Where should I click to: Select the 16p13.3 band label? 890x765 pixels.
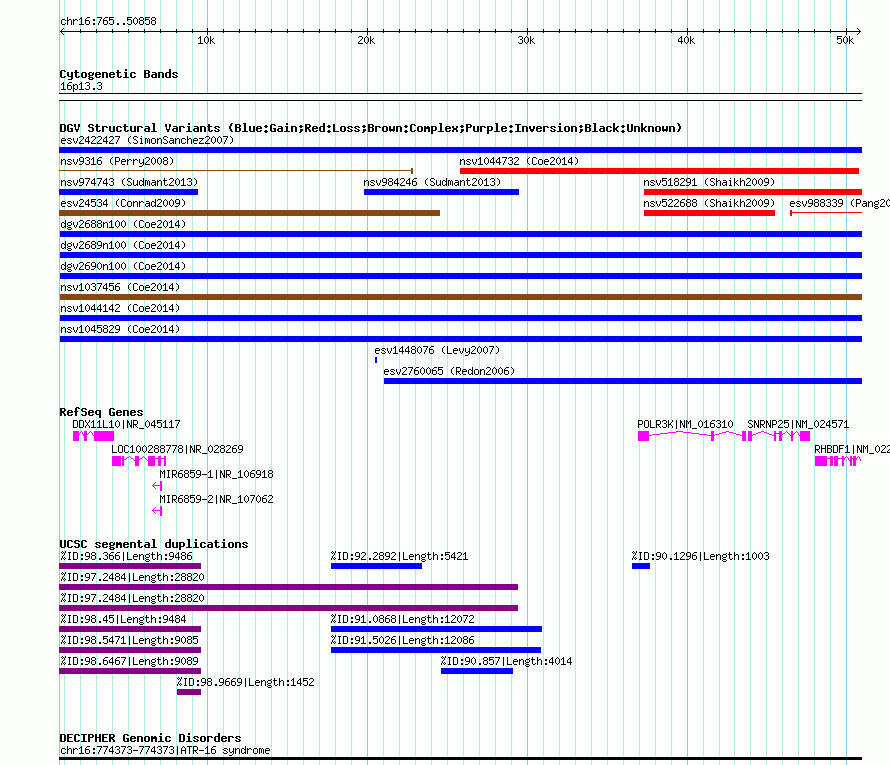tap(81, 86)
